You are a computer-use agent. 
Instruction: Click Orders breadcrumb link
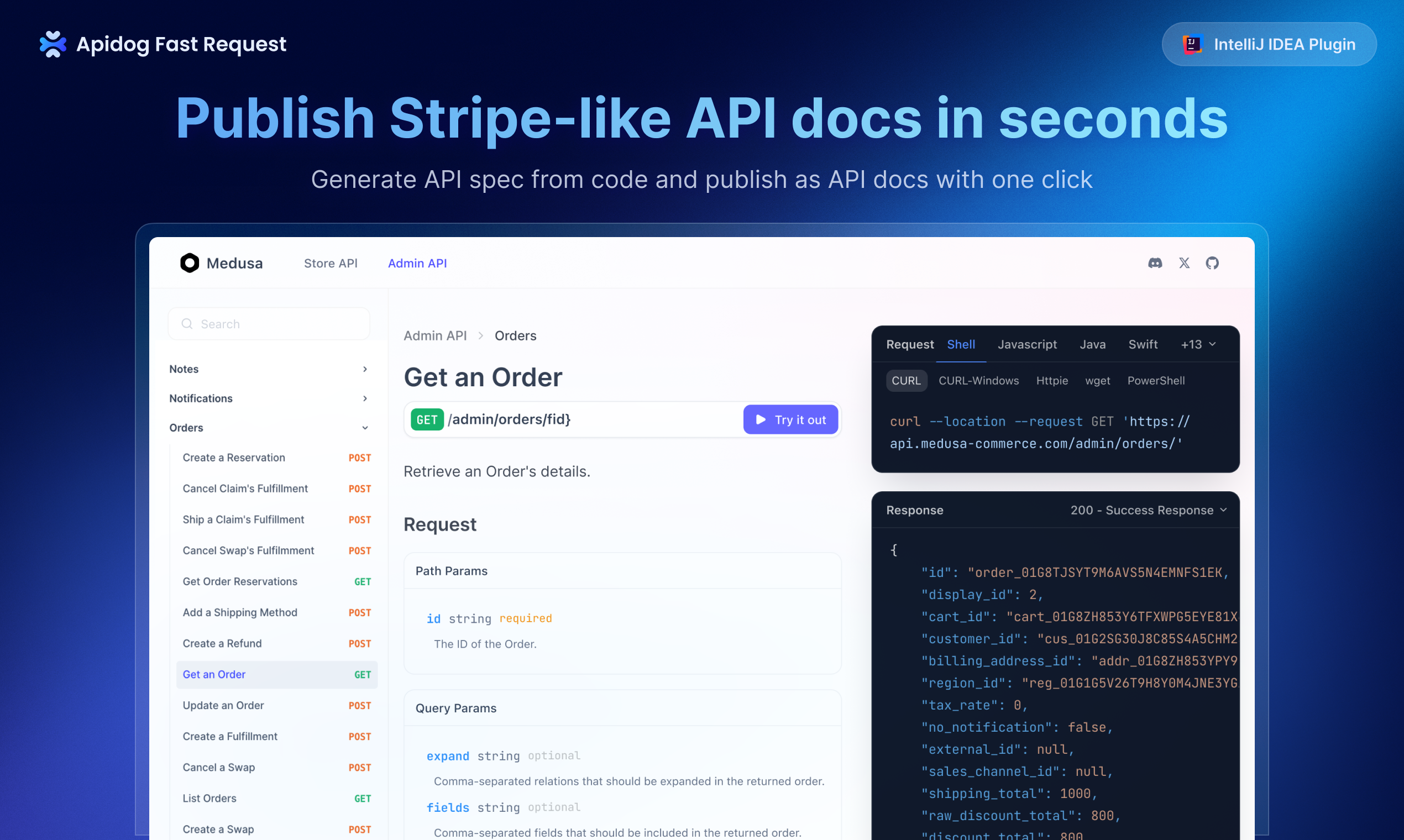pyautogui.click(x=515, y=335)
